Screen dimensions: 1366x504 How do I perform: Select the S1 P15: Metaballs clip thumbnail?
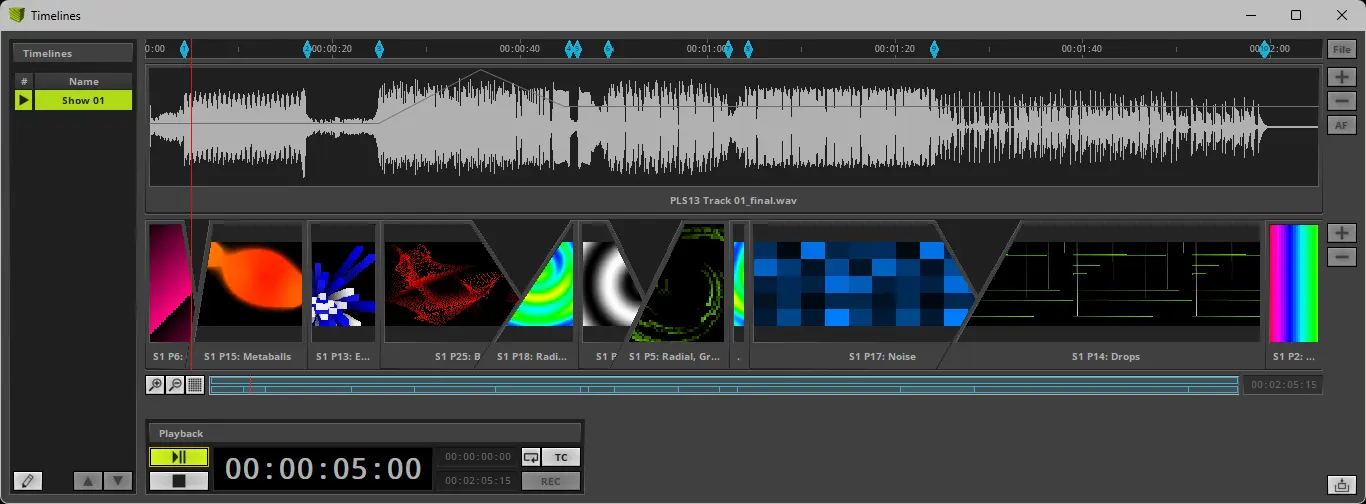pos(253,284)
